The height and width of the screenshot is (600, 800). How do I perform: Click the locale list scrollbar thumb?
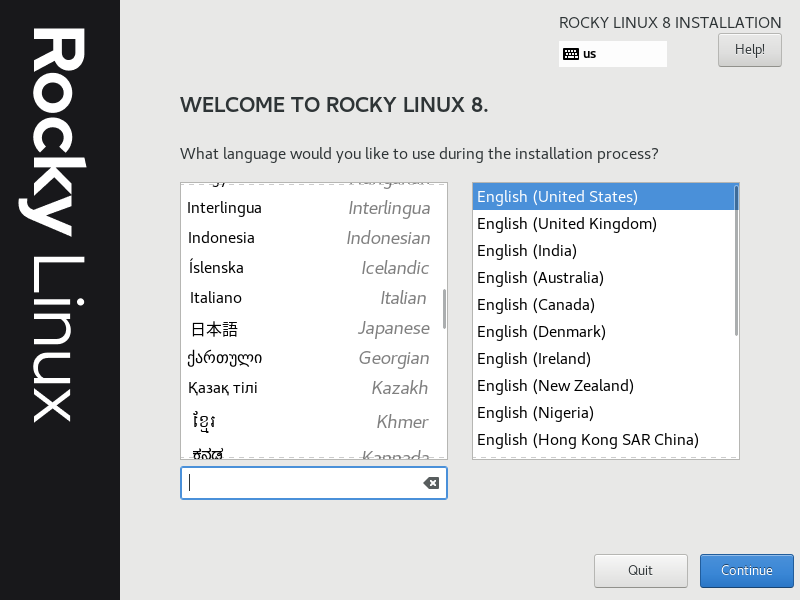point(736,260)
